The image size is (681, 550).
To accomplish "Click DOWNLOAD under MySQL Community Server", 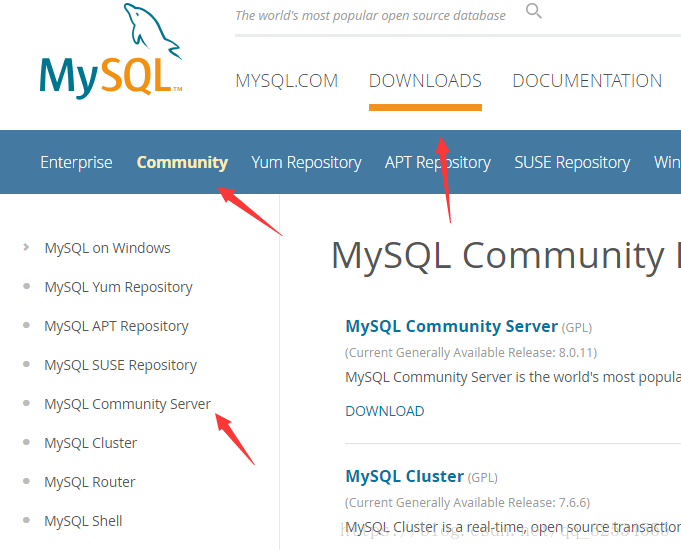I will click(385, 411).
